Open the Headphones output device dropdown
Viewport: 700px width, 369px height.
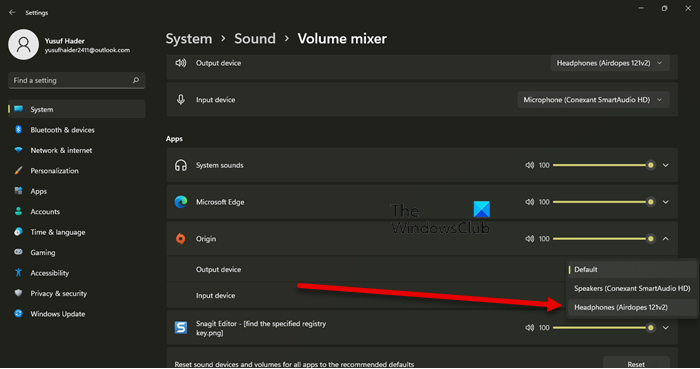[609, 63]
